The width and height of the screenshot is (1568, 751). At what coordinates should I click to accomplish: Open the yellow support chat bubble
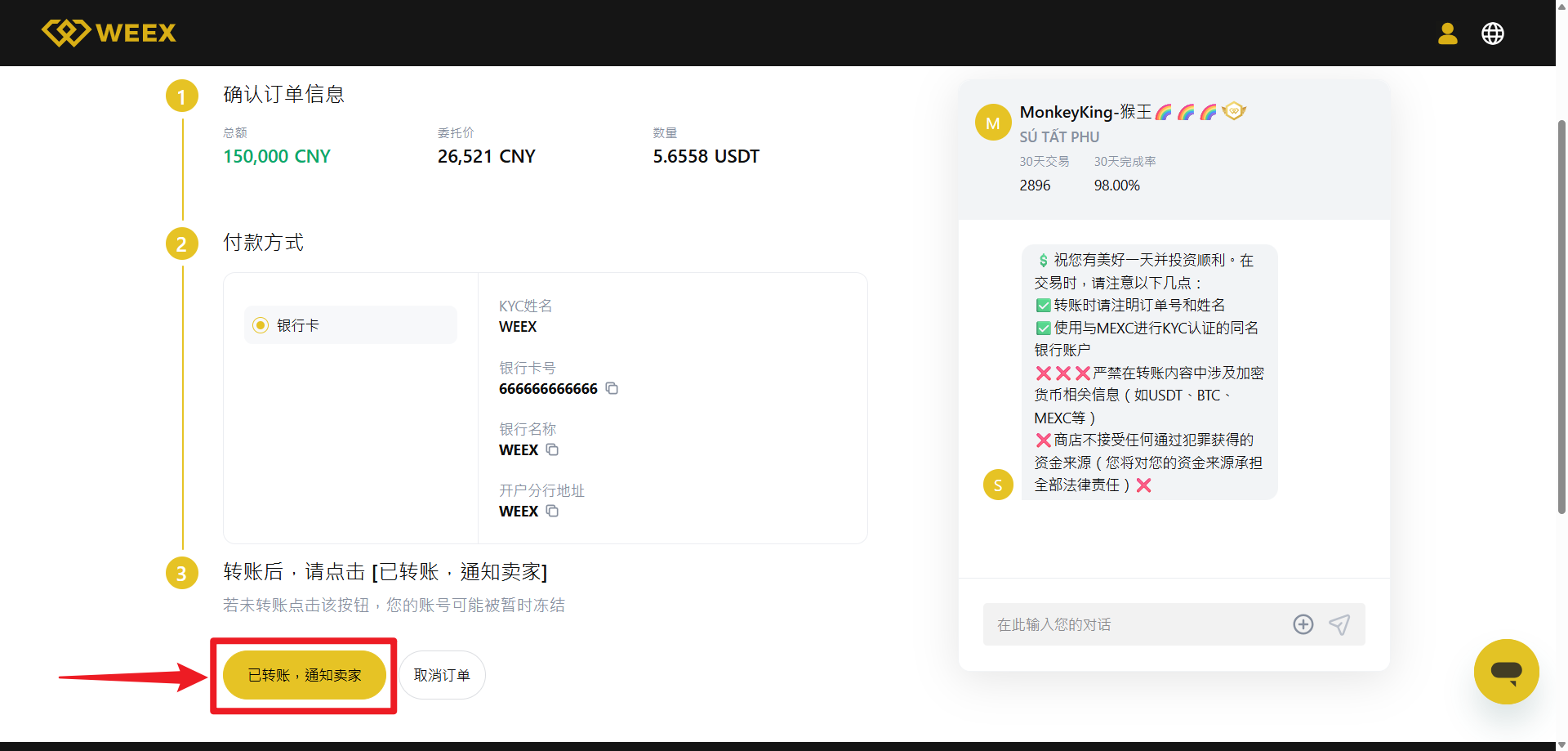coord(1506,672)
